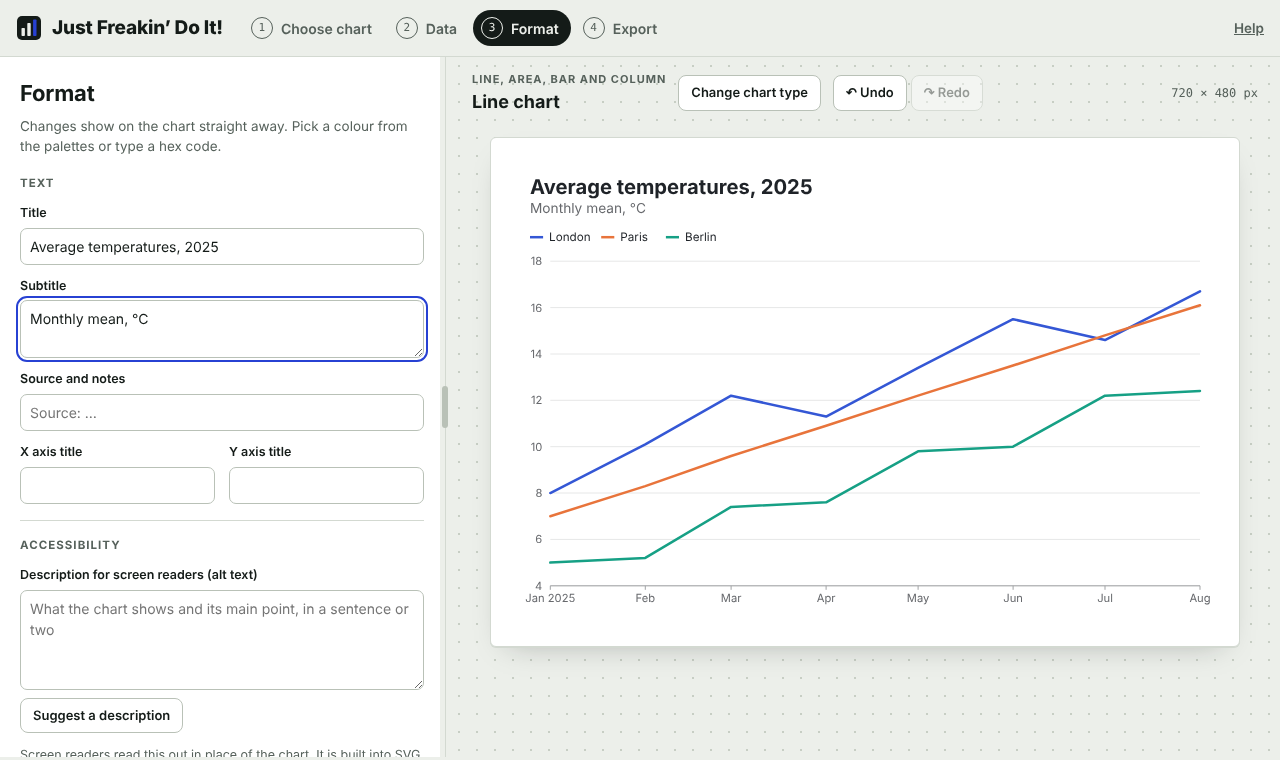Undo the last change
This screenshot has height=760, width=1280.
(x=870, y=93)
